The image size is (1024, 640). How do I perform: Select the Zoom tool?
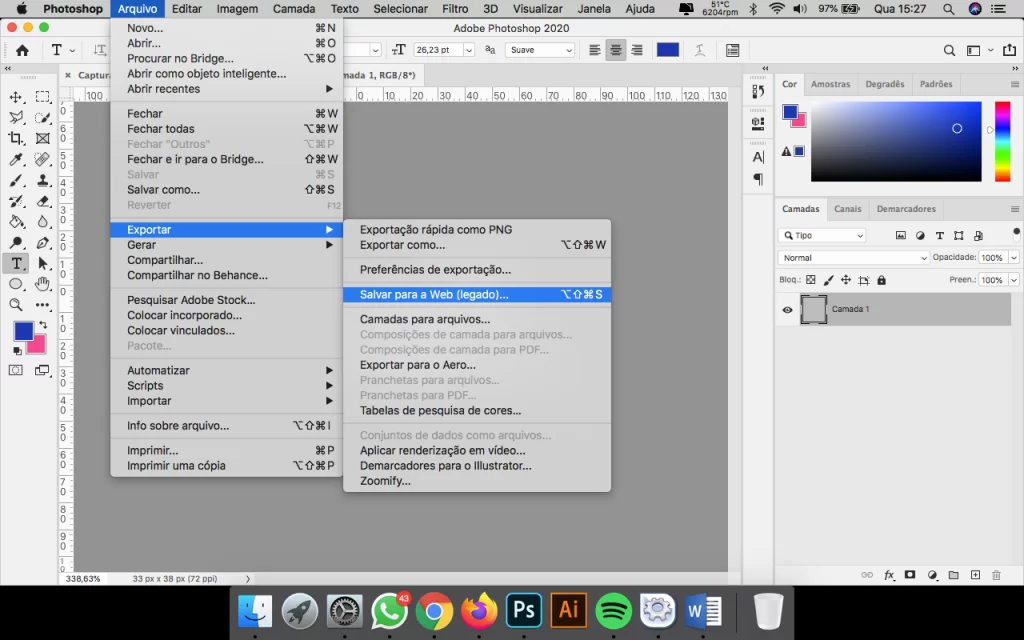tap(16, 305)
